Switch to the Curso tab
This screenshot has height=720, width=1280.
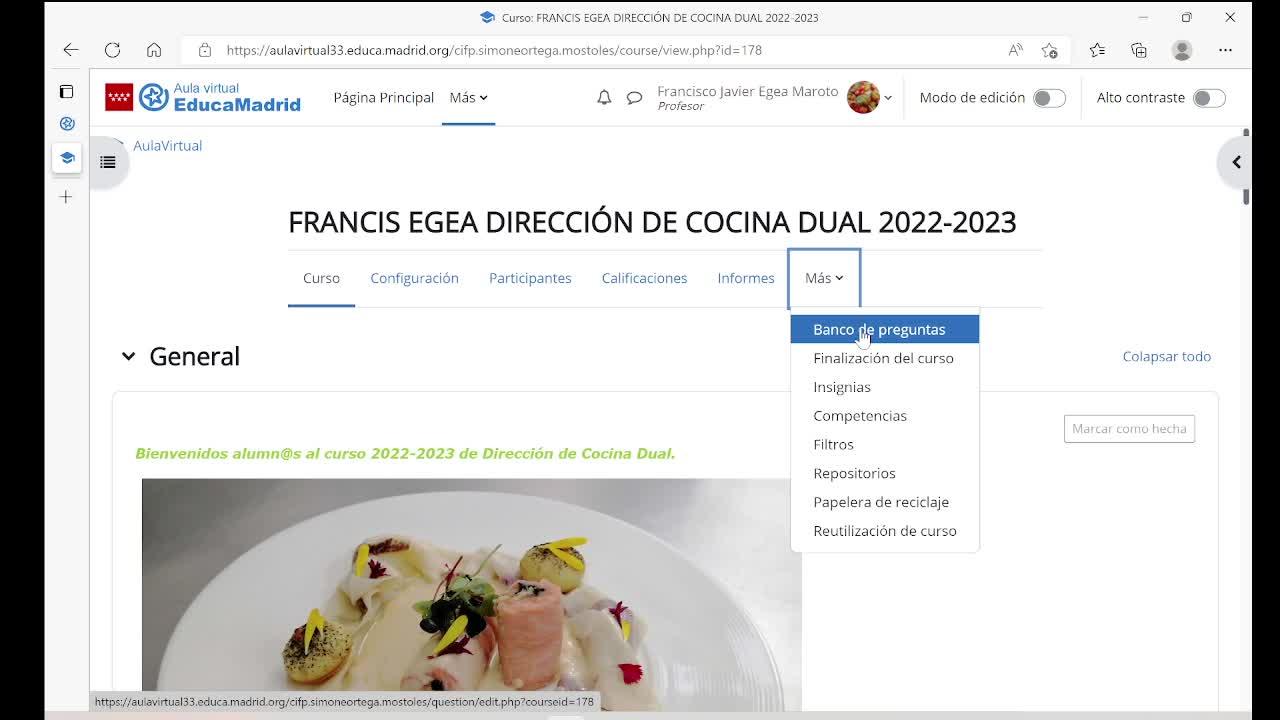(321, 278)
